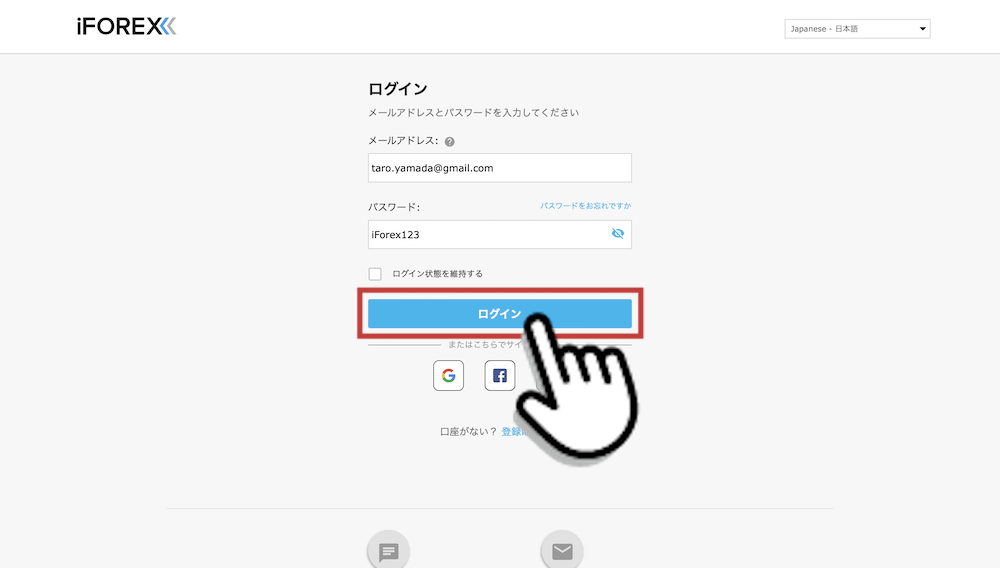This screenshot has height=568, width=1000.
Task: Click the email address help icon
Action: click(x=450, y=142)
